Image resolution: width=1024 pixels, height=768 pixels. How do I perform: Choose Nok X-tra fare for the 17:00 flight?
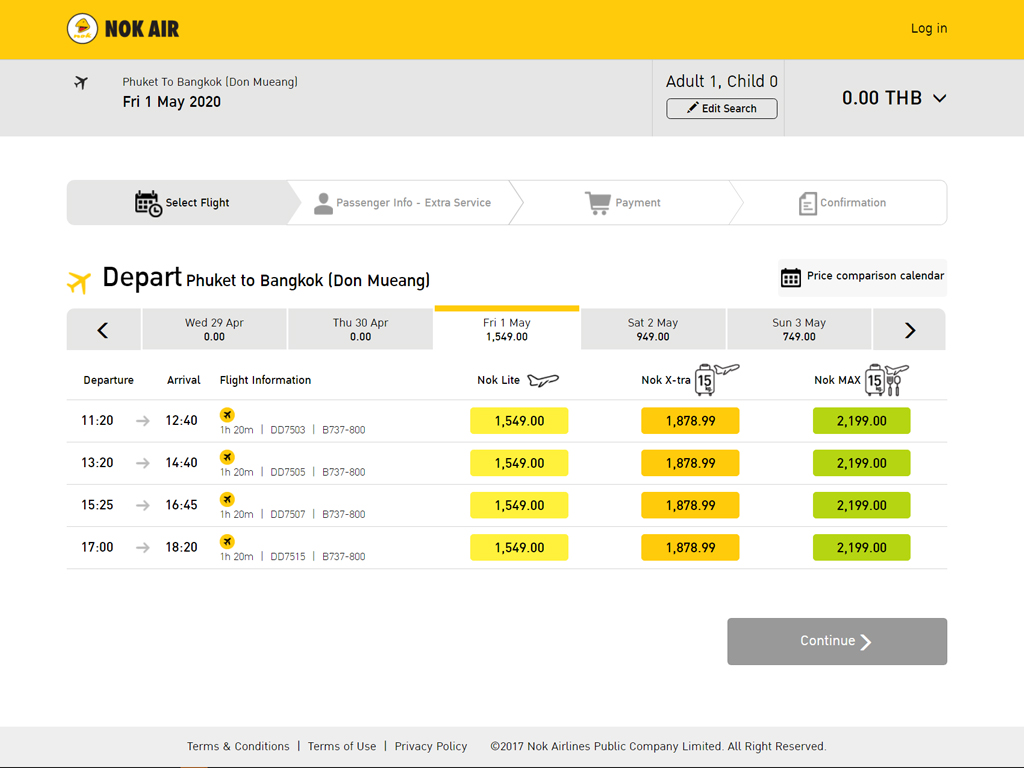(690, 548)
